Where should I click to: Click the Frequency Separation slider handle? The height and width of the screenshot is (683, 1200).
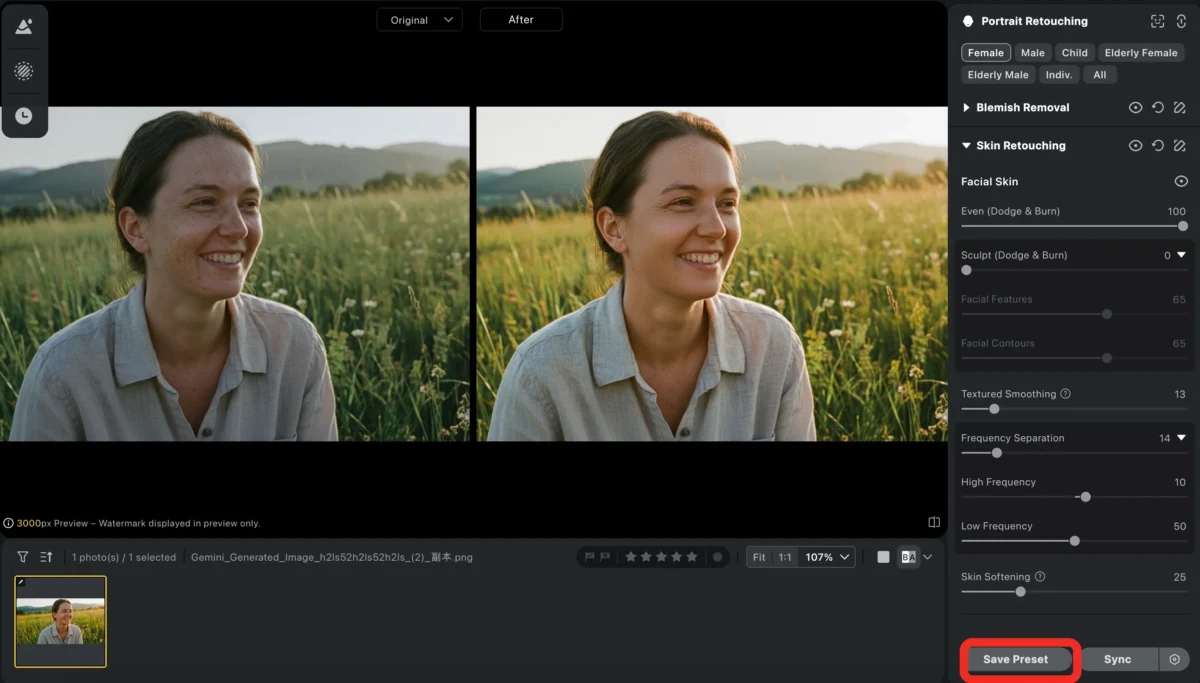(996, 453)
